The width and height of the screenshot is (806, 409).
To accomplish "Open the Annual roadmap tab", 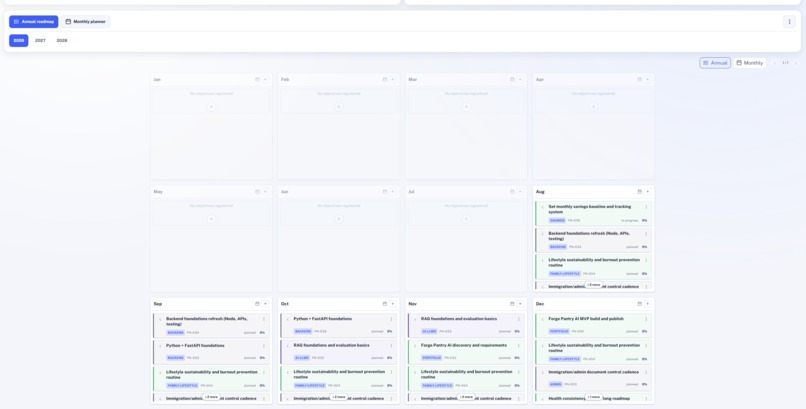I will [33, 22].
